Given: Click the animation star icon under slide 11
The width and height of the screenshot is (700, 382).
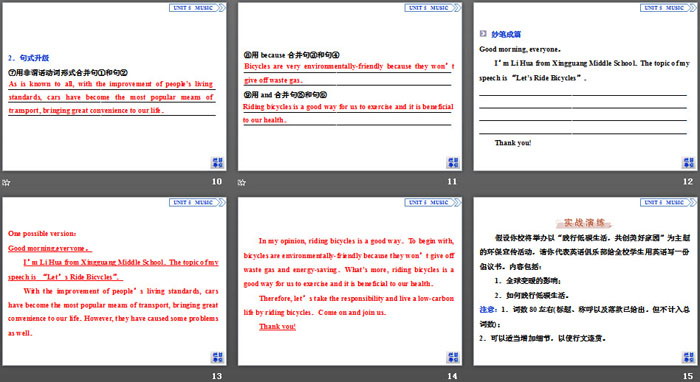Looking at the screenshot, I should (242, 182).
